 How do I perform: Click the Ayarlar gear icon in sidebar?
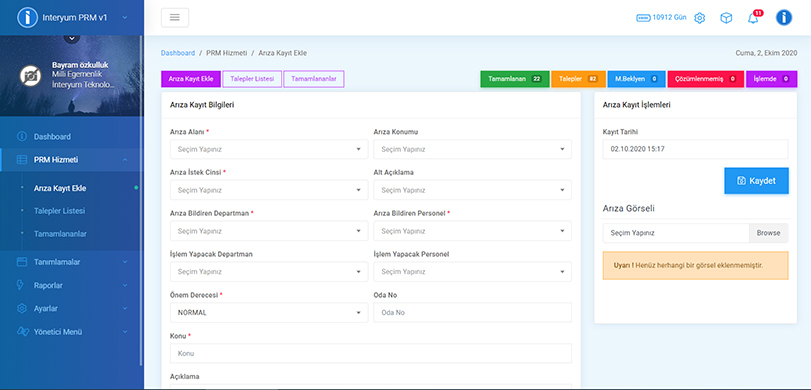22,308
